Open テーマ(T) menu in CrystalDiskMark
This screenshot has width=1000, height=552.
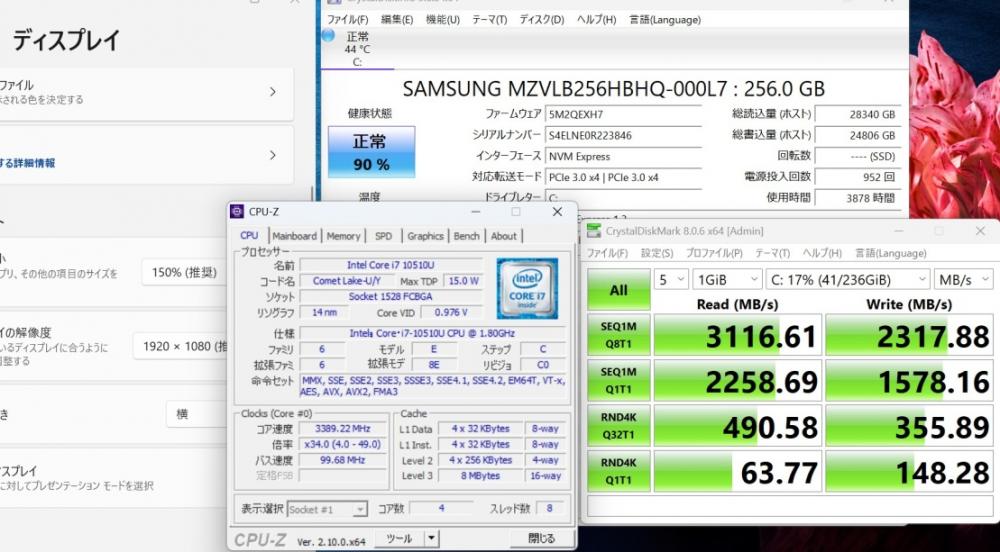pos(772,253)
